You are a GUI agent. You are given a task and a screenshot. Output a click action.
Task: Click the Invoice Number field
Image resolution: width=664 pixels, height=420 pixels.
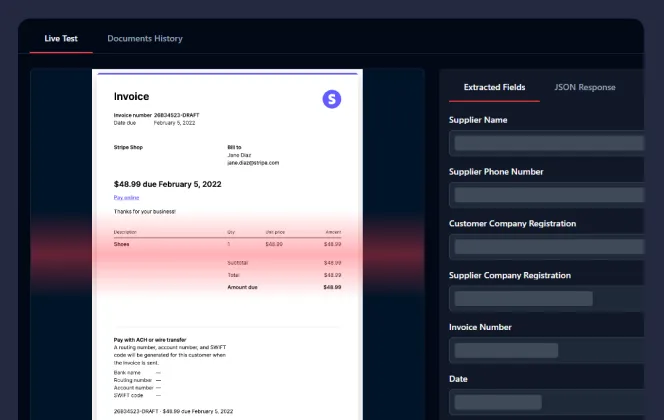click(x=547, y=351)
